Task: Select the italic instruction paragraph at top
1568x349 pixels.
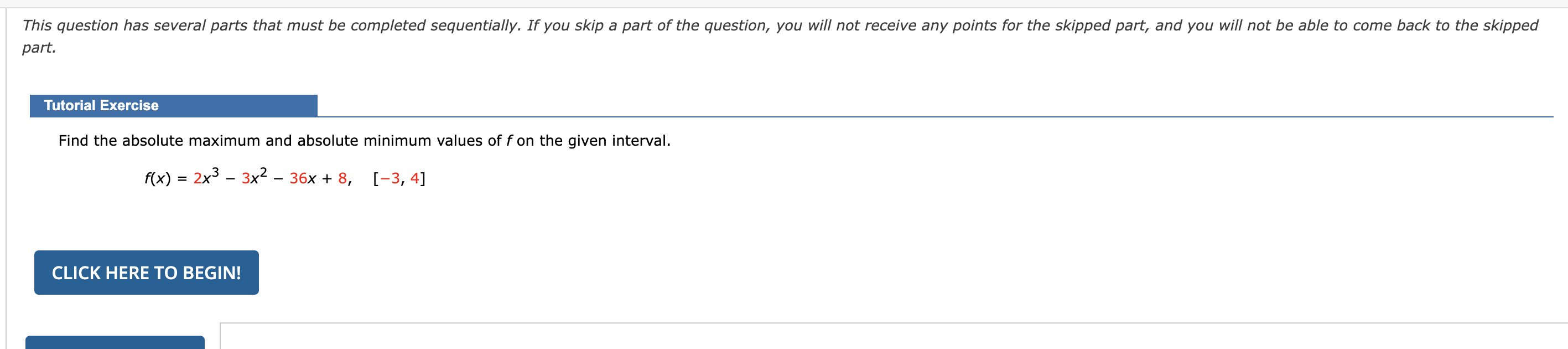Action: point(779,25)
